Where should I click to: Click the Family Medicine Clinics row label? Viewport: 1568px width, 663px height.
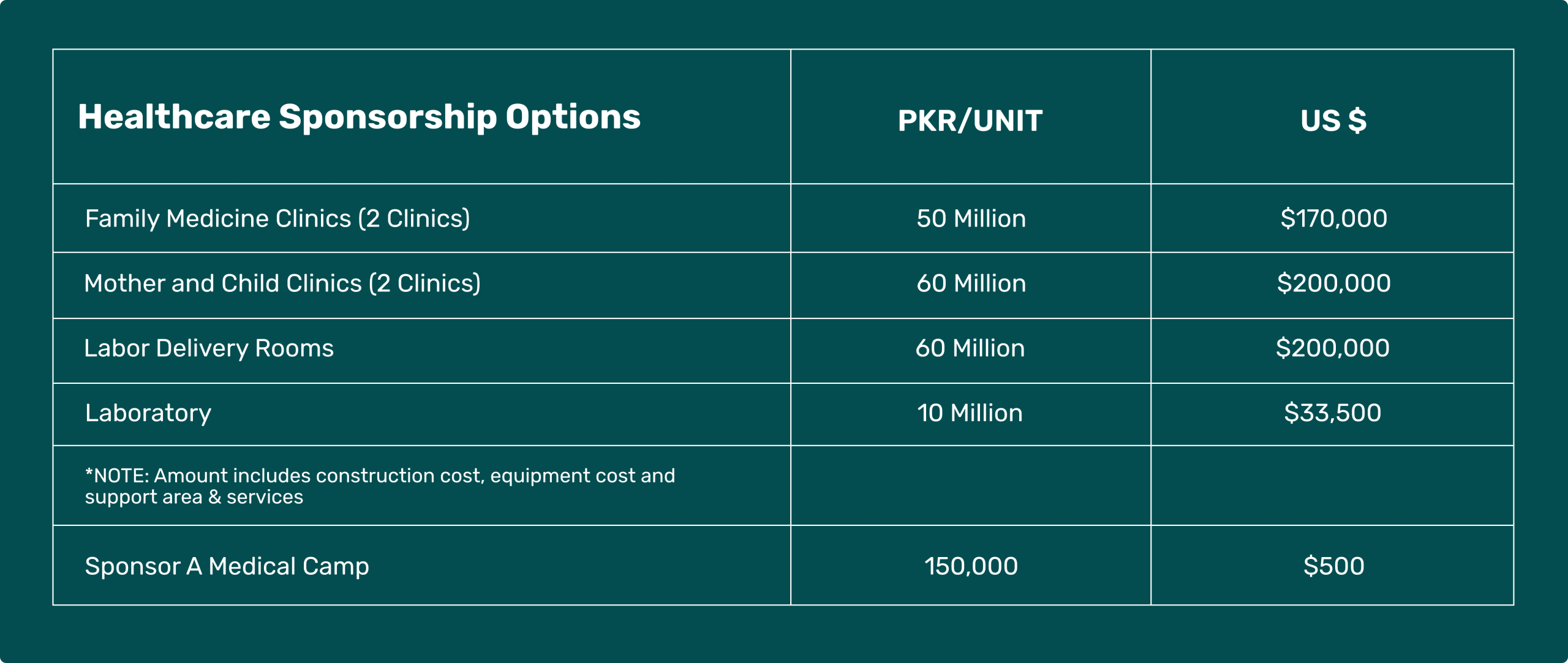(277, 219)
